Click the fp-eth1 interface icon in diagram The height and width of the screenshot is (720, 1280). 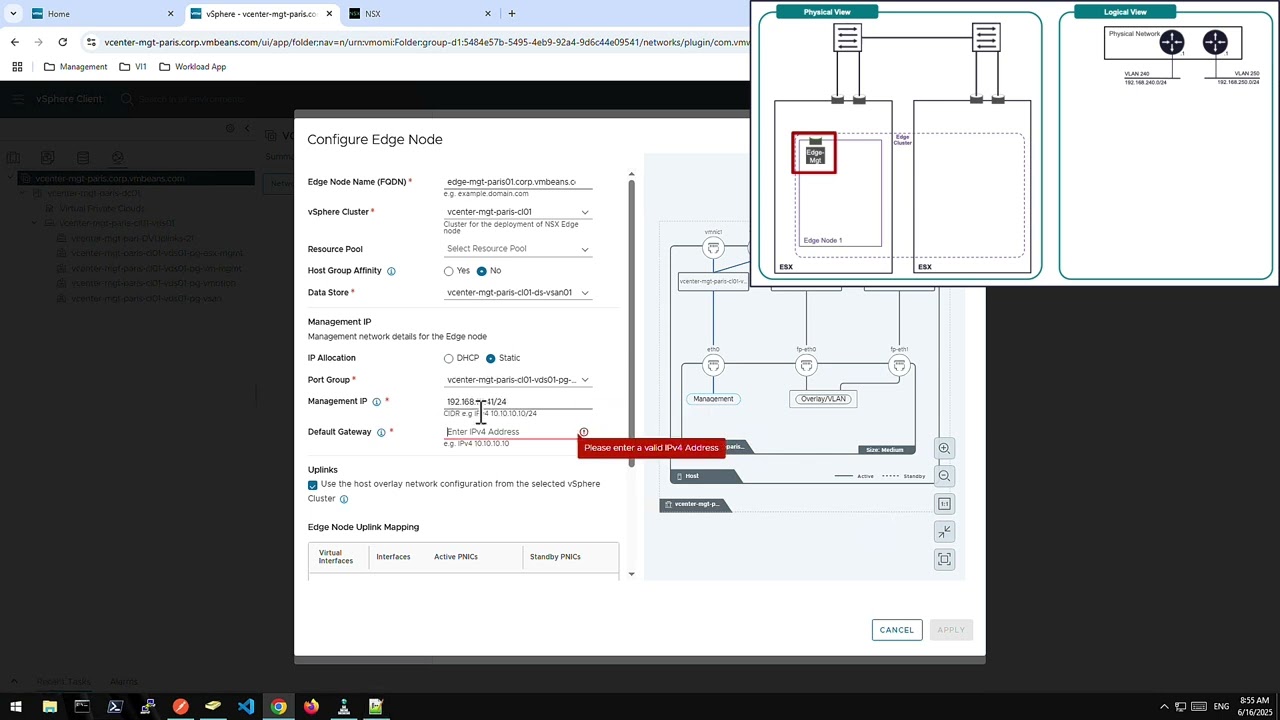(899, 366)
